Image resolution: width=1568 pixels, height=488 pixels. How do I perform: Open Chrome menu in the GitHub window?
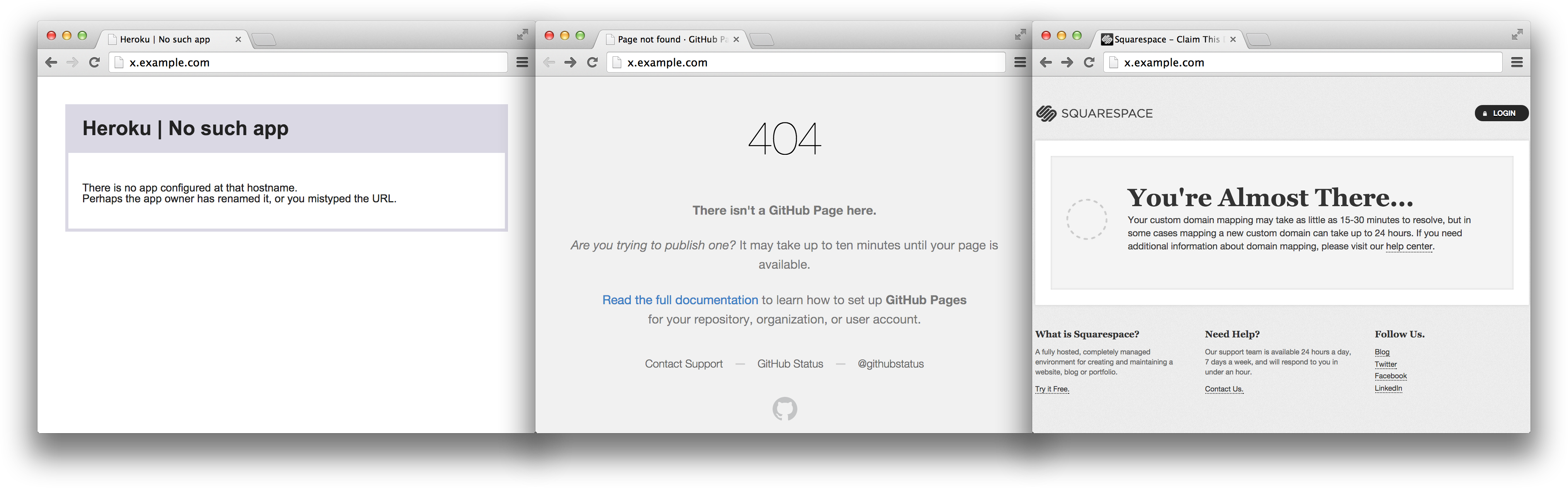1020,62
